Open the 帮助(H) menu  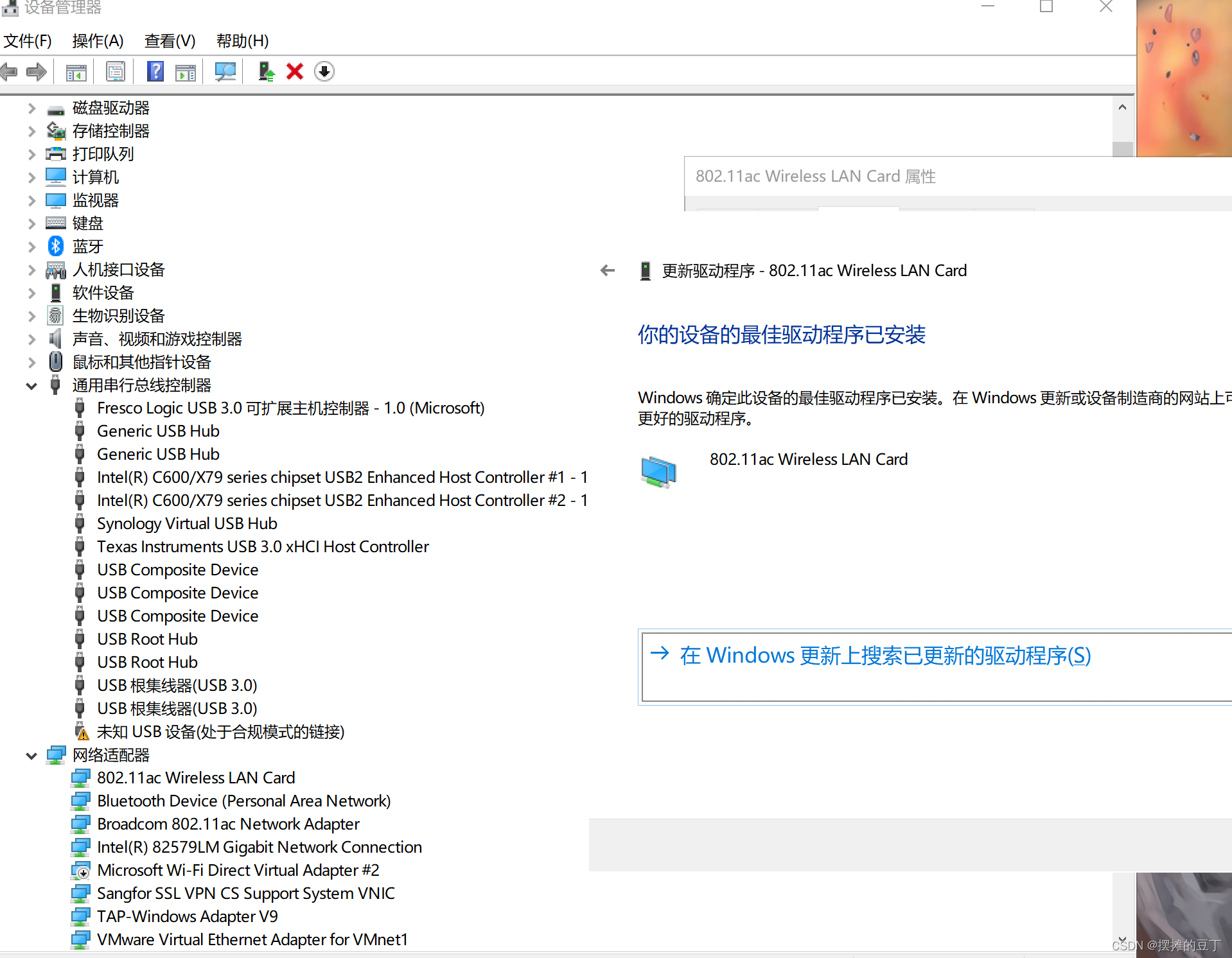pyautogui.click(x=242, y=40)
